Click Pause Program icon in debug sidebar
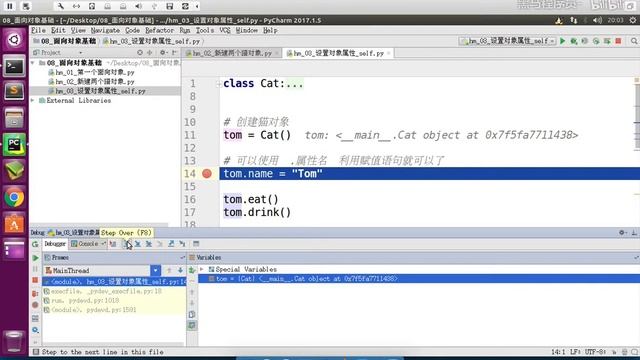The width and height of the screenshot is (640, 360). (x=36, y=269)
